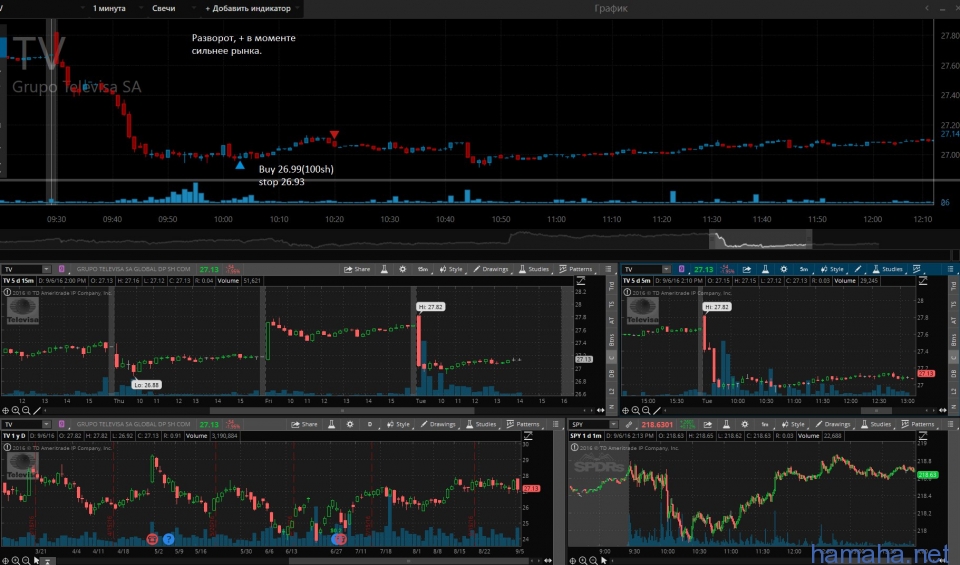Open 5m timeframe selector

coord(803,269)
